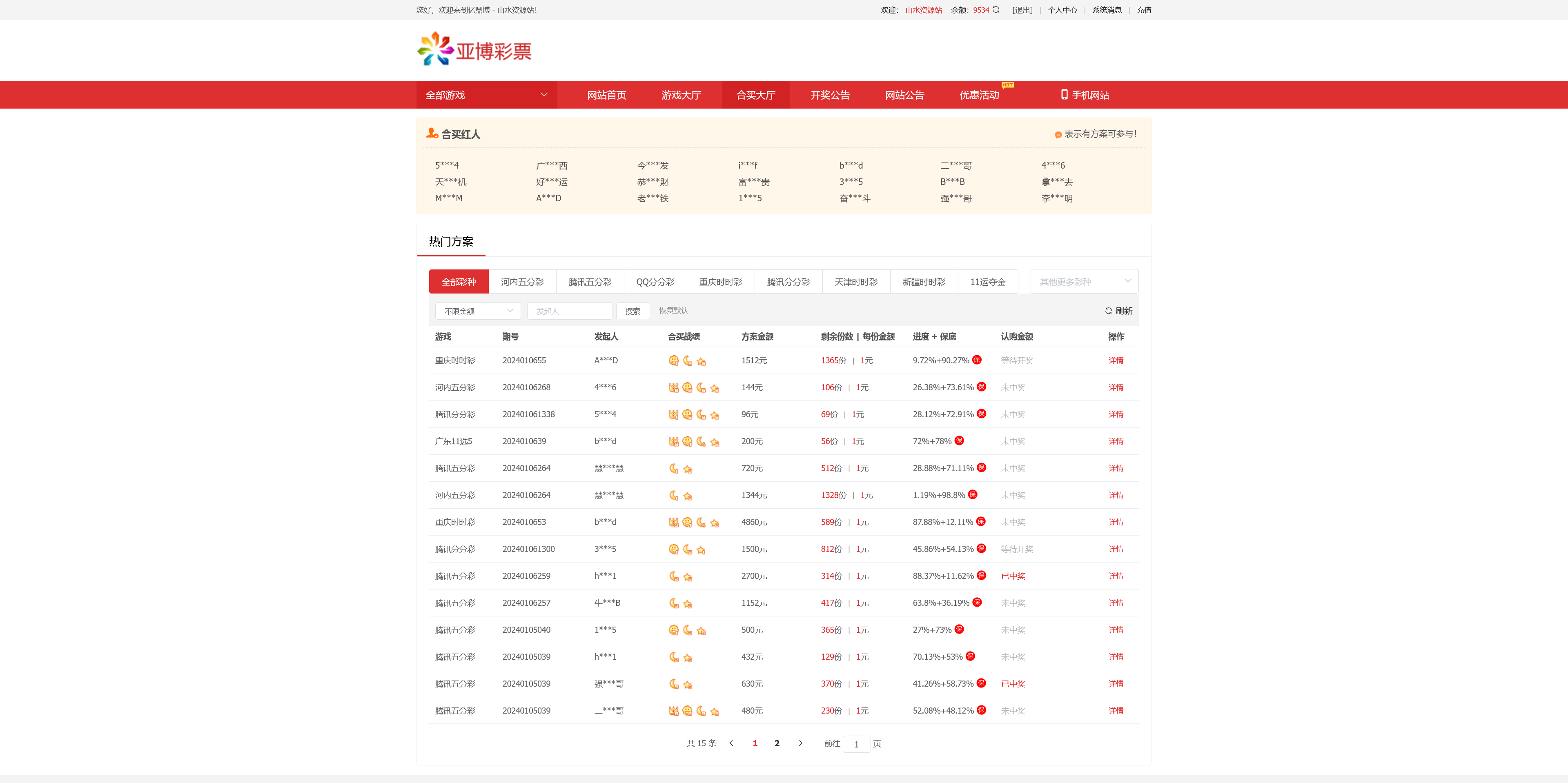Select the 新疆时时彩 tab
This screenshot has width=1568, height=783.
[x=924, y=282]
